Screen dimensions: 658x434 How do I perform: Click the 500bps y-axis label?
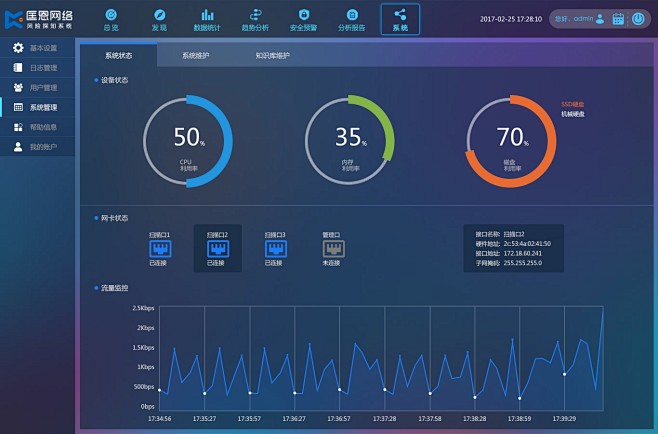[x=144, y=387]
